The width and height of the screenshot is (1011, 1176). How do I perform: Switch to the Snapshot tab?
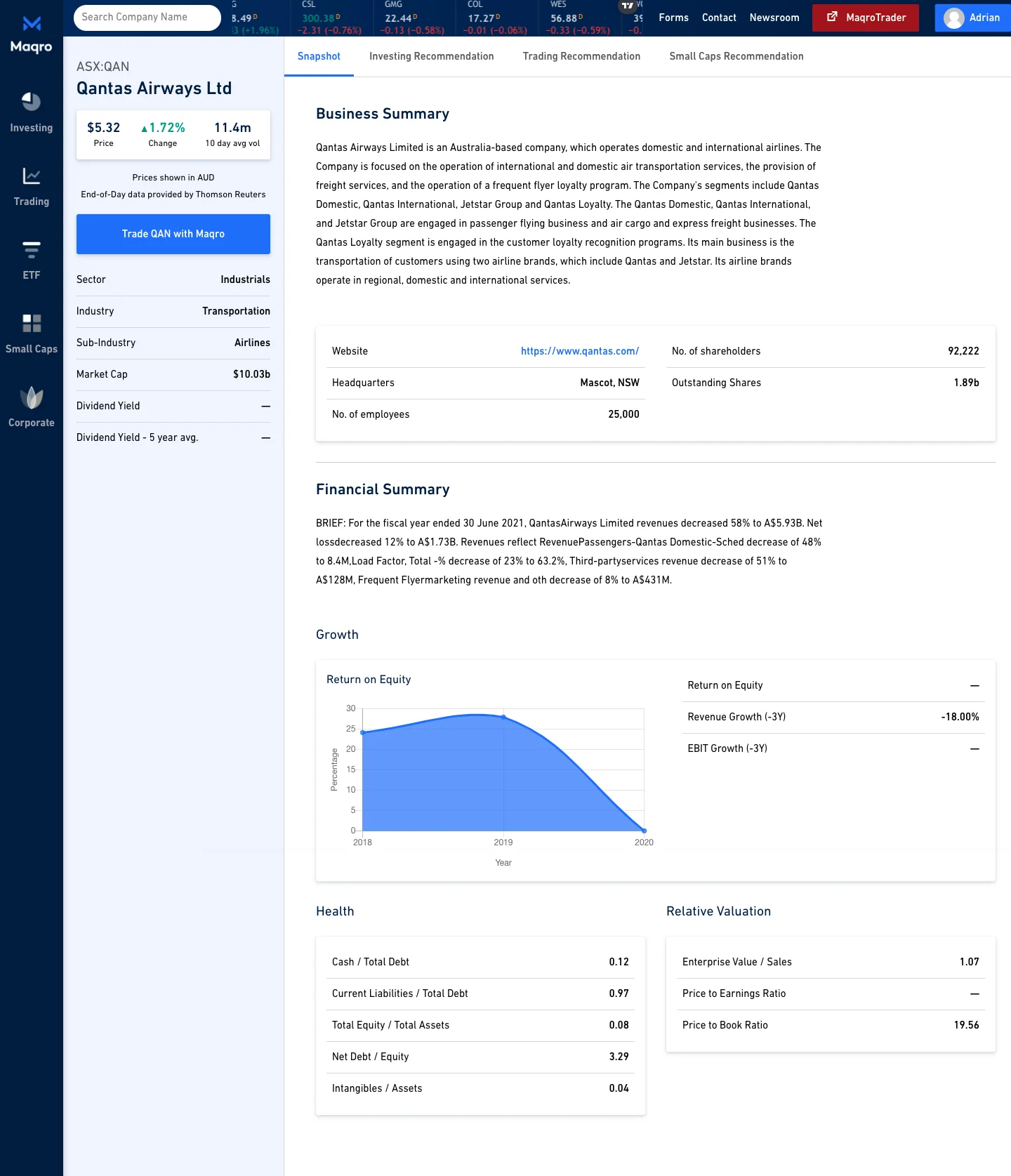pos(319,56)
